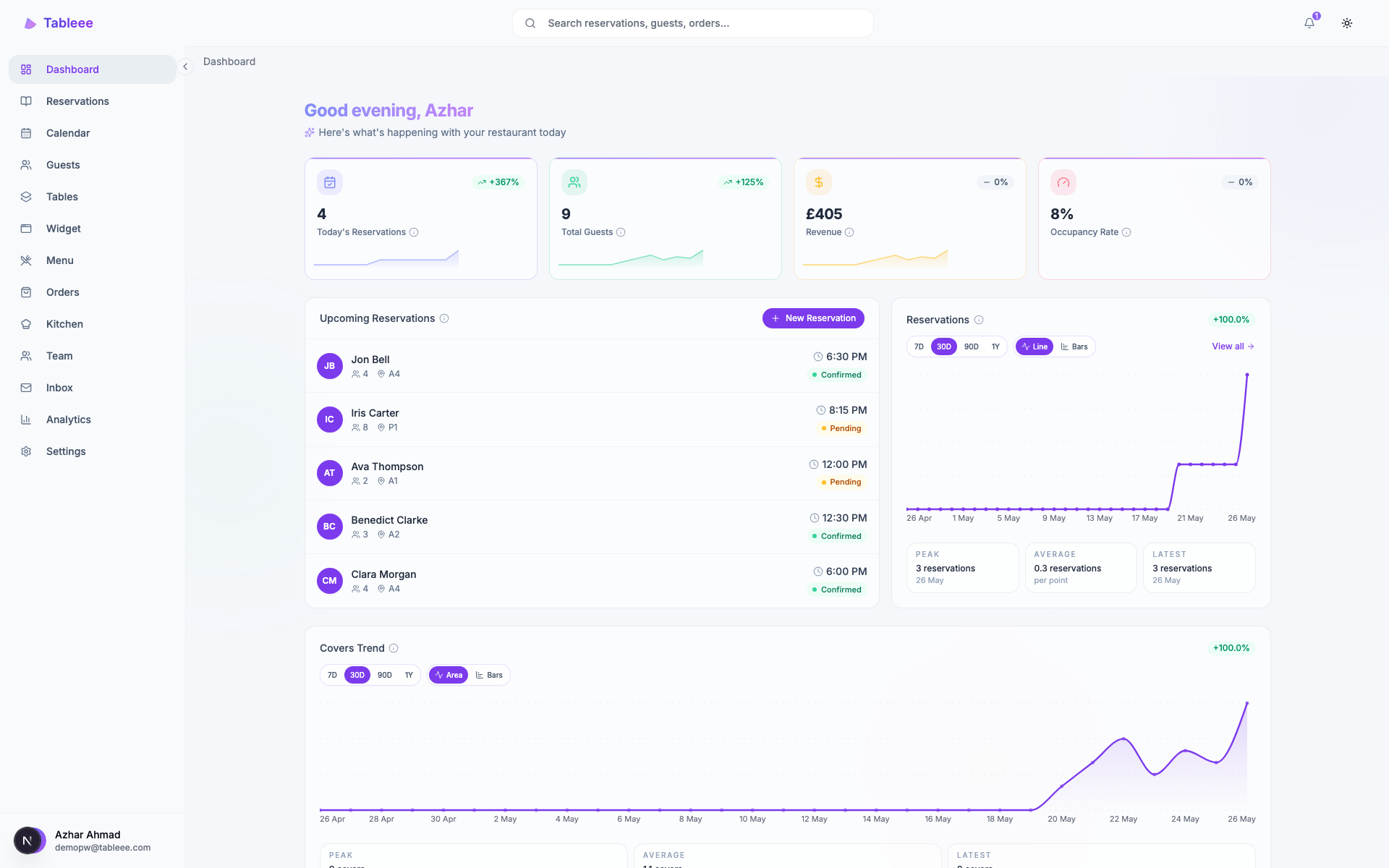Navigate to Guests
This screenshot has height=868, width=1389.
tap(93, 165)
